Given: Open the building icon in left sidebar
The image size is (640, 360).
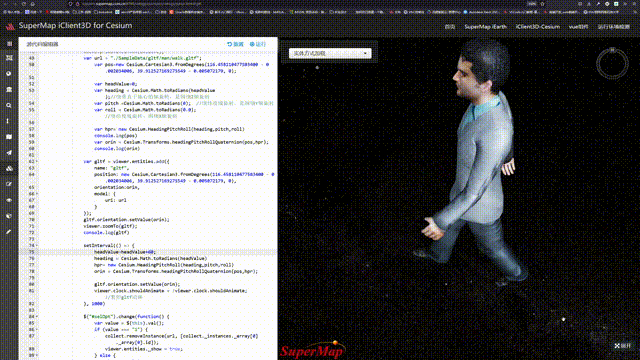Looking at the screenshot, I should 9,89.
